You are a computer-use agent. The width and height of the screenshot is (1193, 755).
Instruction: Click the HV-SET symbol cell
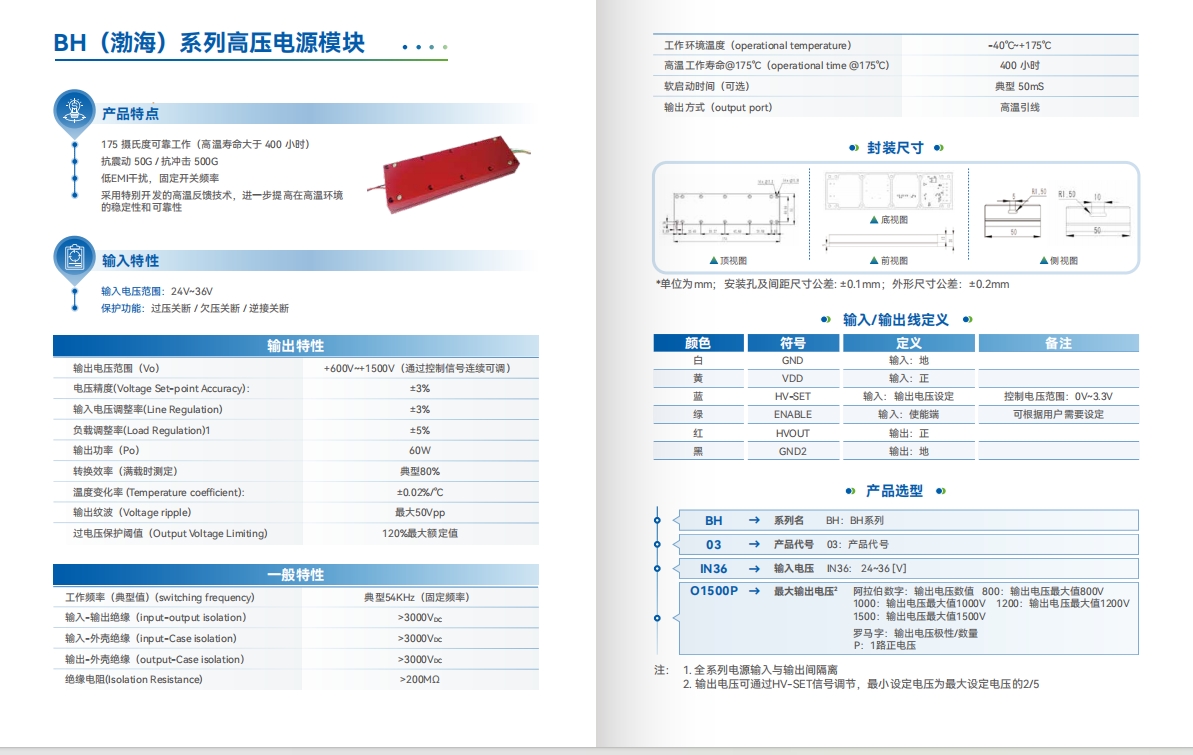coord(793,396)
